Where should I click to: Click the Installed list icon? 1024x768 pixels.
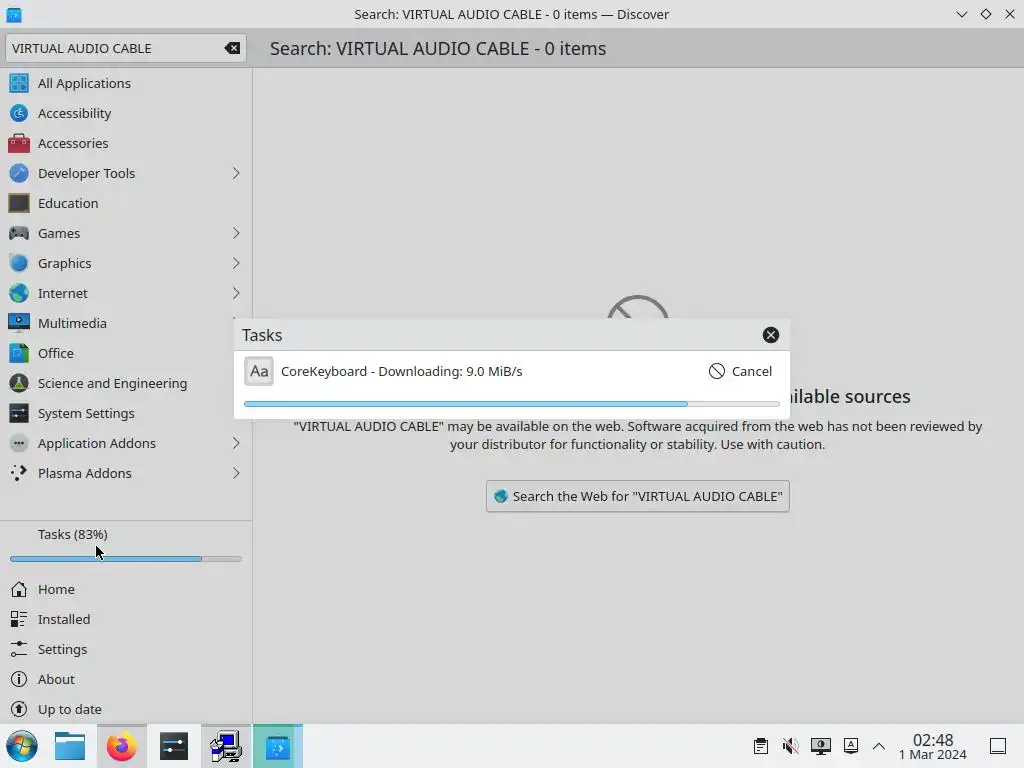coord(19,619)
